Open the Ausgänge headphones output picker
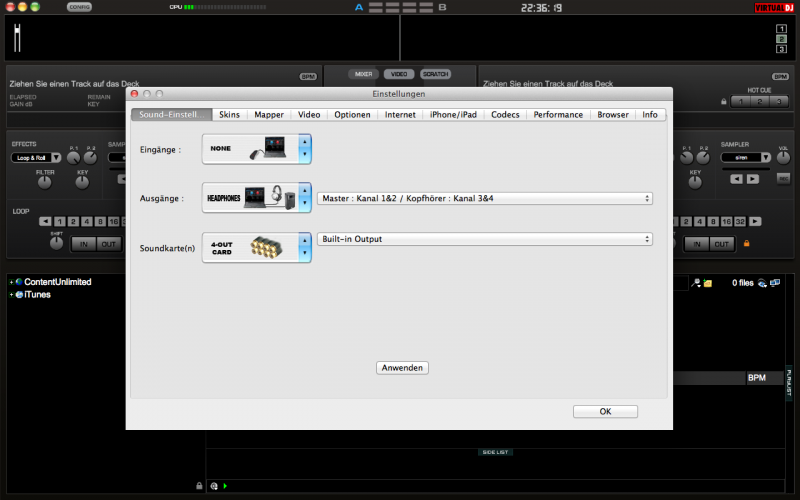The image size is (800, 500). pos(256,198)
